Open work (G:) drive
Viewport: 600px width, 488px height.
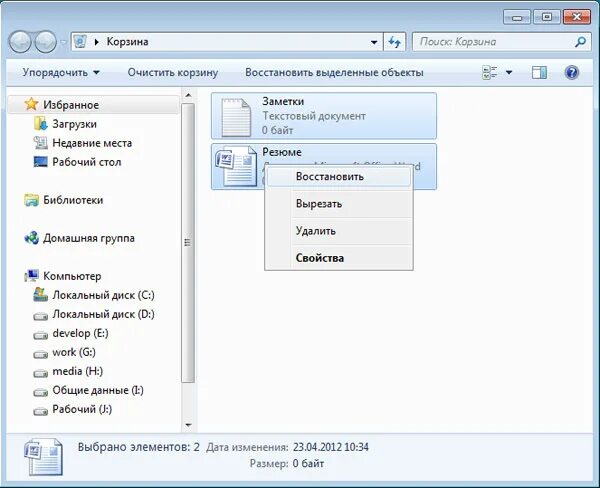point(74,352)
